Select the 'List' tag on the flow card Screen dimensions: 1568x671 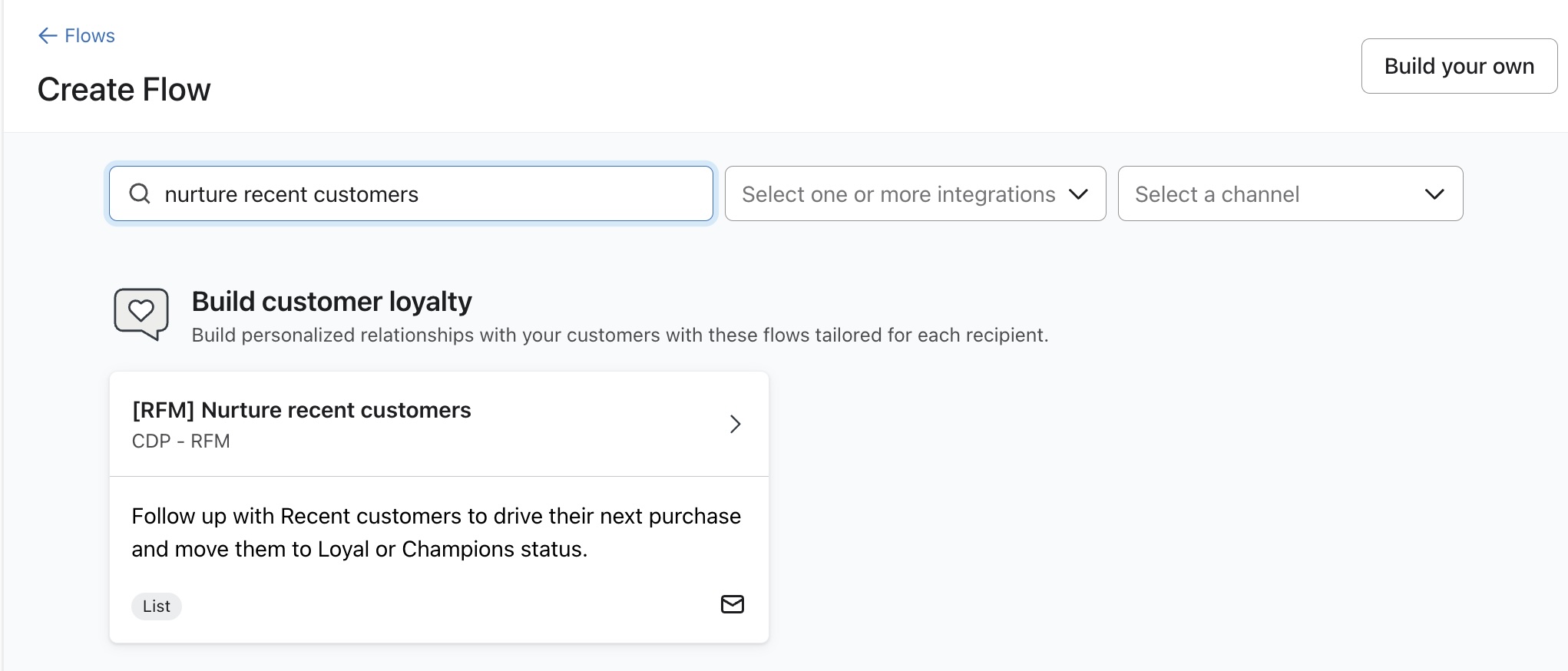click(157, 607)
